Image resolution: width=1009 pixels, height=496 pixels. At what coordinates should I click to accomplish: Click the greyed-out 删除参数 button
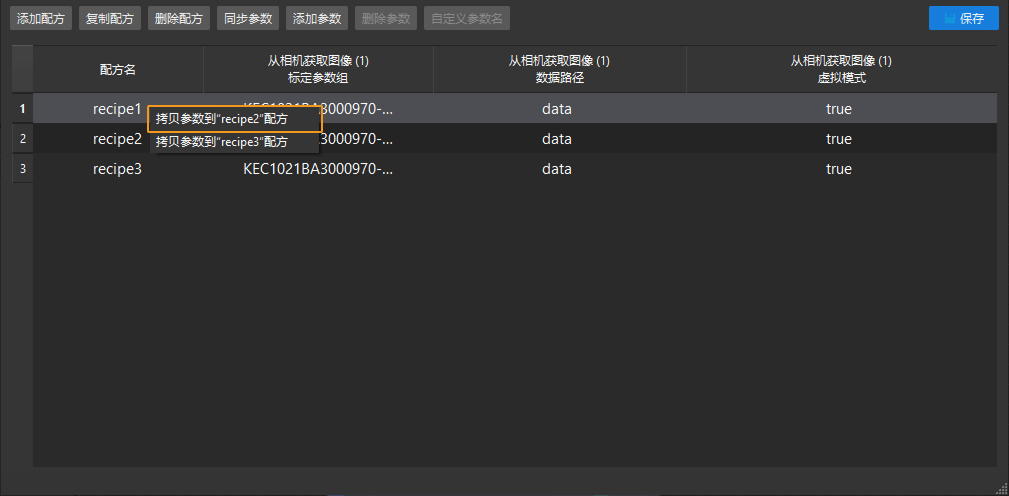tap(386, 19)
